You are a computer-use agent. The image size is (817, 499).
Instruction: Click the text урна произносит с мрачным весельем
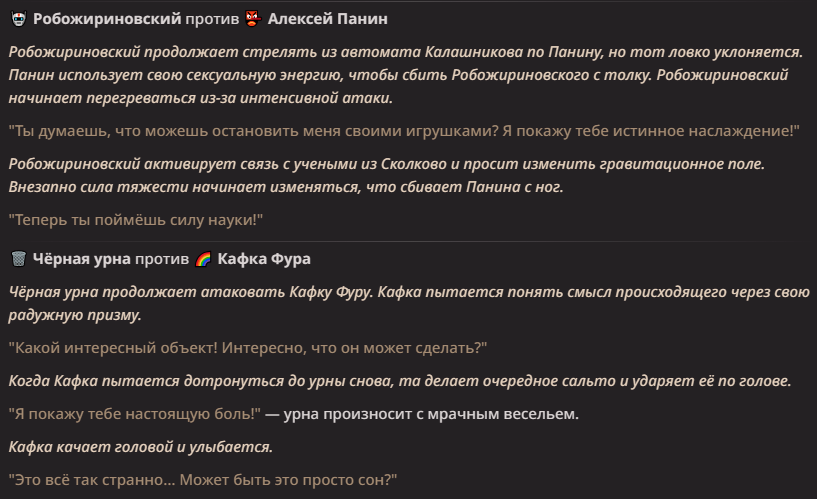[431, 414]
